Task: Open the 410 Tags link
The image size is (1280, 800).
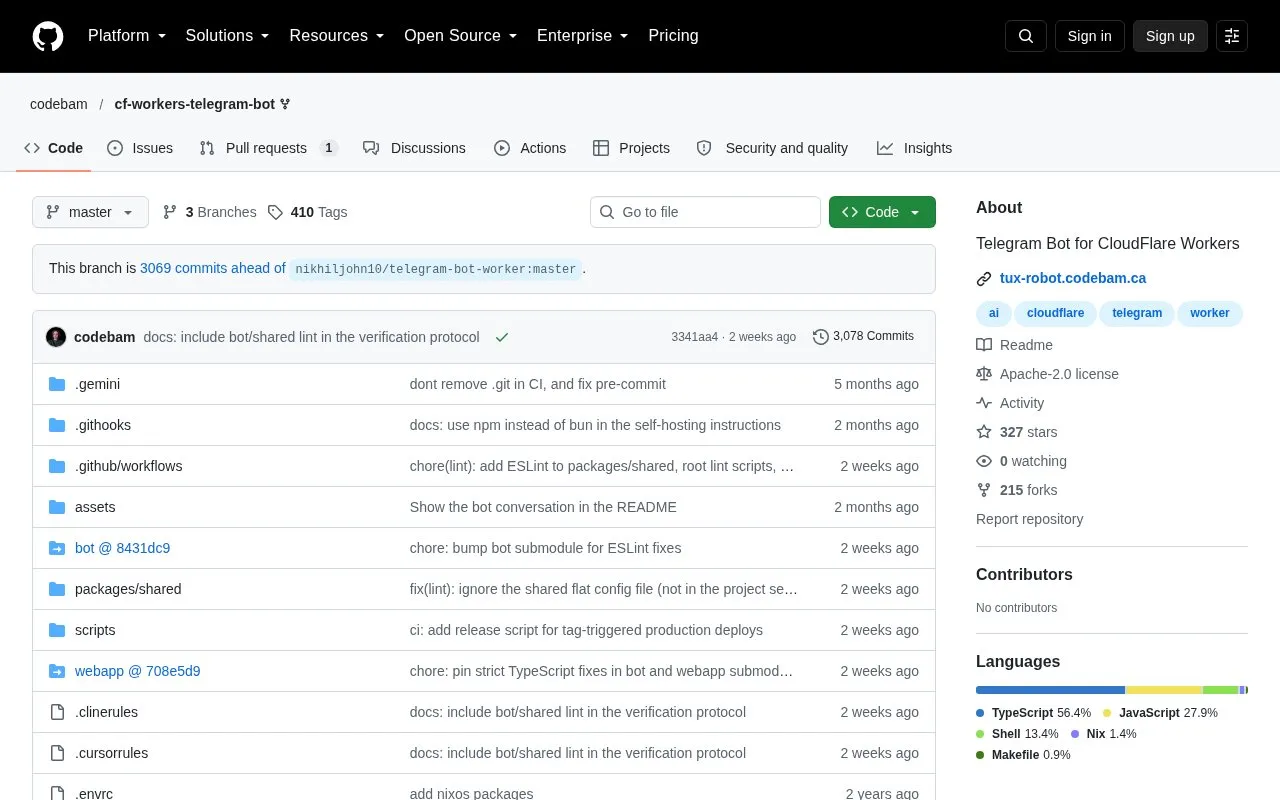Action: [308, 212]
